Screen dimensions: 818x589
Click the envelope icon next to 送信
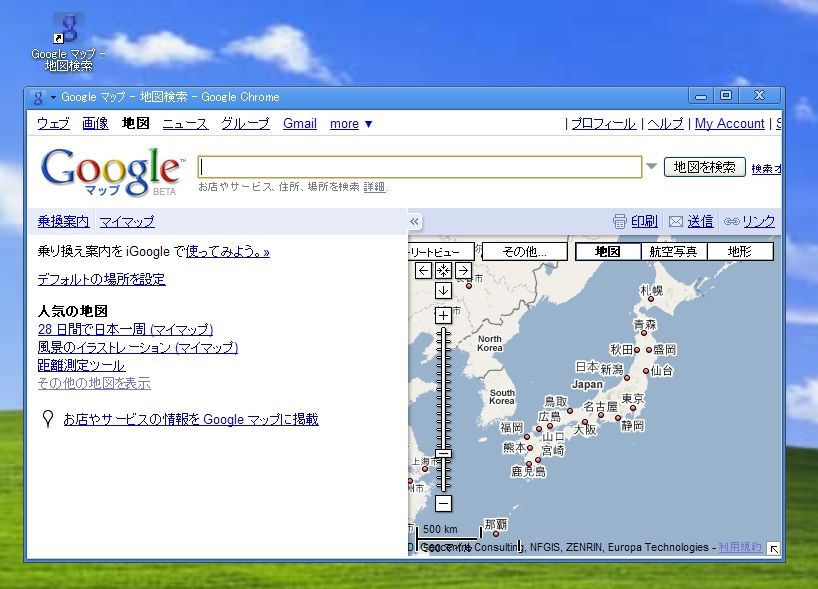pyautogui.click(x=676, y=222)
